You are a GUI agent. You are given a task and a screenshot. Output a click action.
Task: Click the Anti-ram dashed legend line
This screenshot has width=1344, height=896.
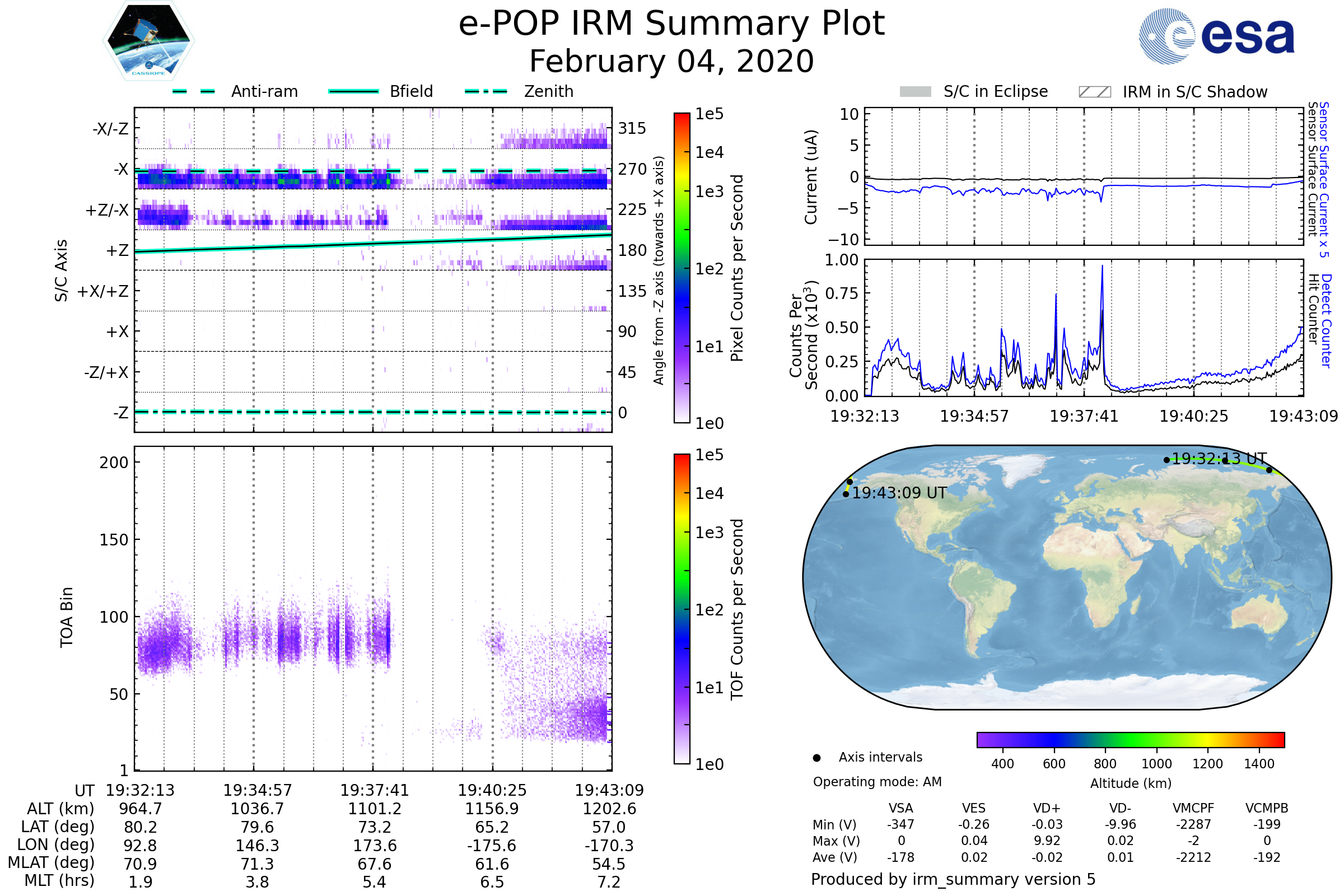194,91
